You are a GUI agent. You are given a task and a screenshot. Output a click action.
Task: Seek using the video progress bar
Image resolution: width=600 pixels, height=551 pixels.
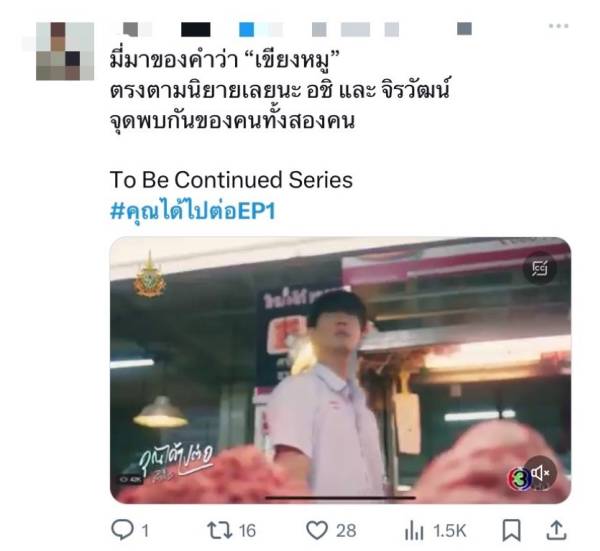tap(340, 498)
